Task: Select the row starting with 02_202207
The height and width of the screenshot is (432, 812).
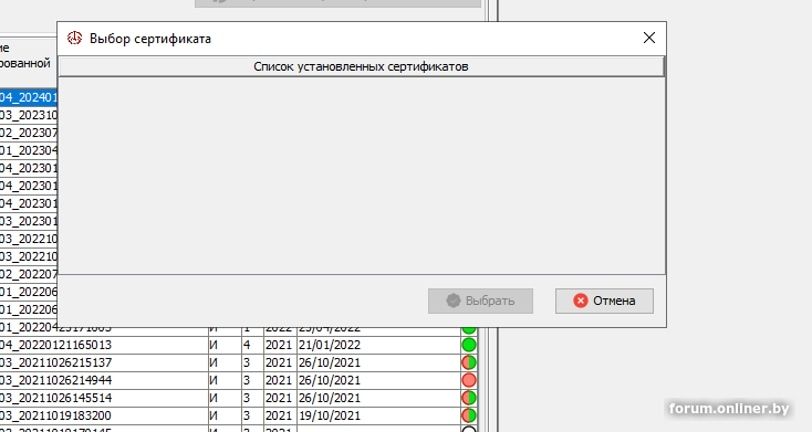Action: (x=28, y=274)
